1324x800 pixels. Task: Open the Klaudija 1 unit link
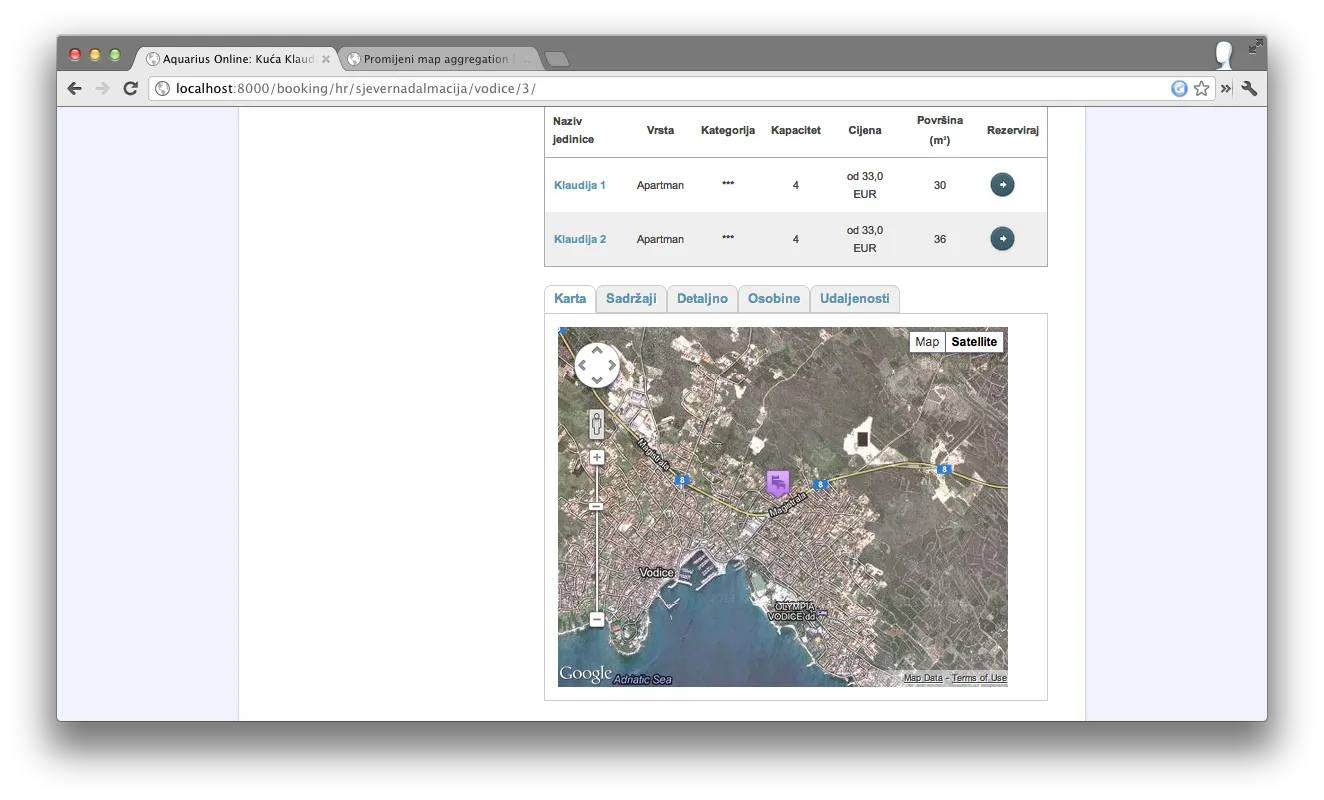tap(580, 186)
